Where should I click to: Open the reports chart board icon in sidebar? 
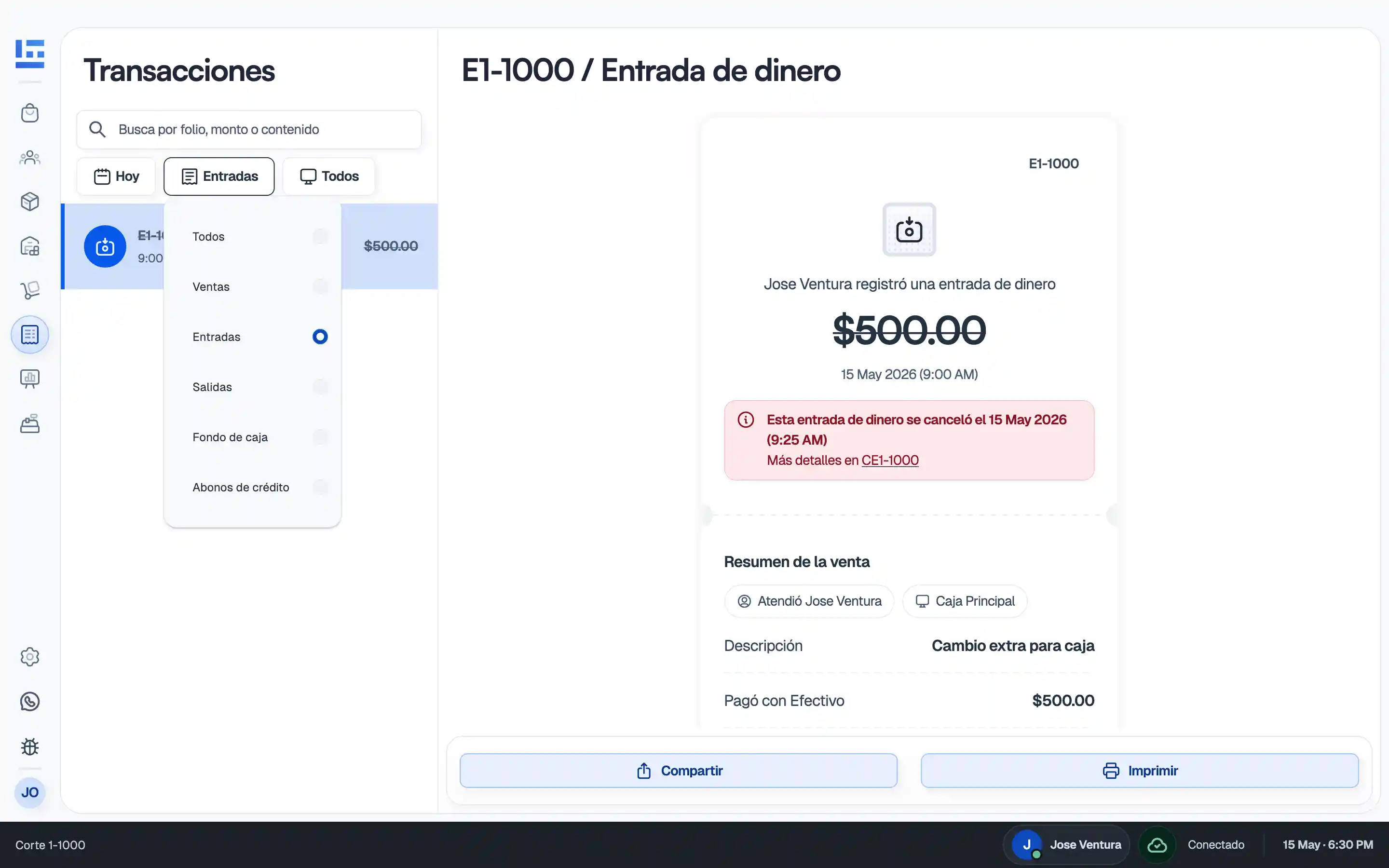pos(30,379)
